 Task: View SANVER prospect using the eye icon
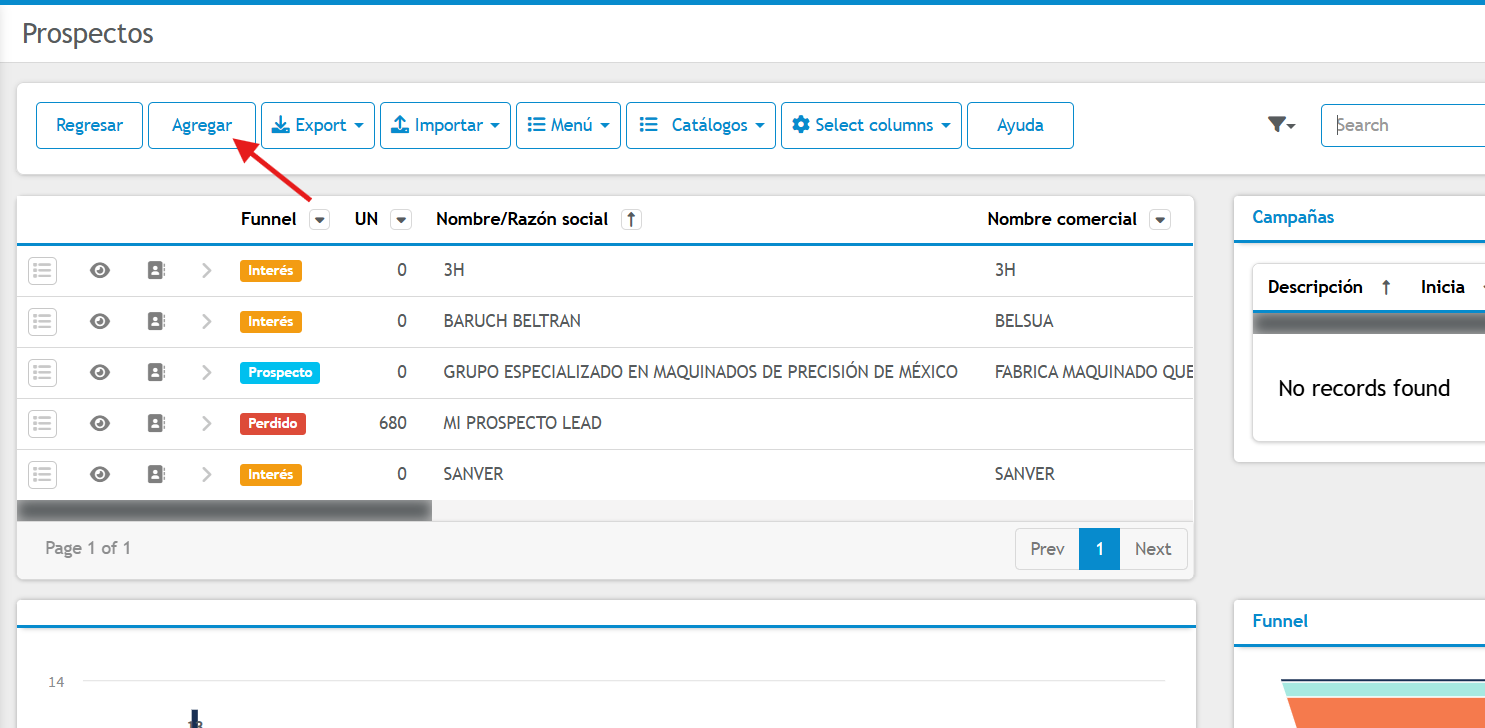click(99, 474)
